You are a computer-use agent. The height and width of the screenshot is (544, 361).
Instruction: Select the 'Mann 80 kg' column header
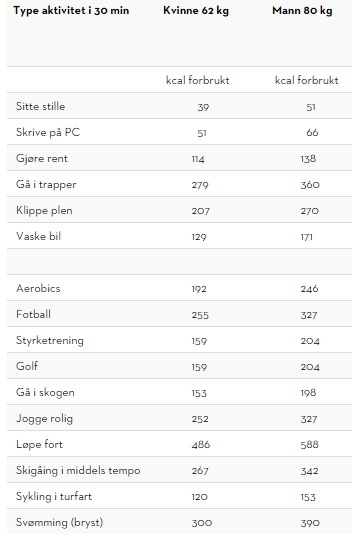pos(302,11)
